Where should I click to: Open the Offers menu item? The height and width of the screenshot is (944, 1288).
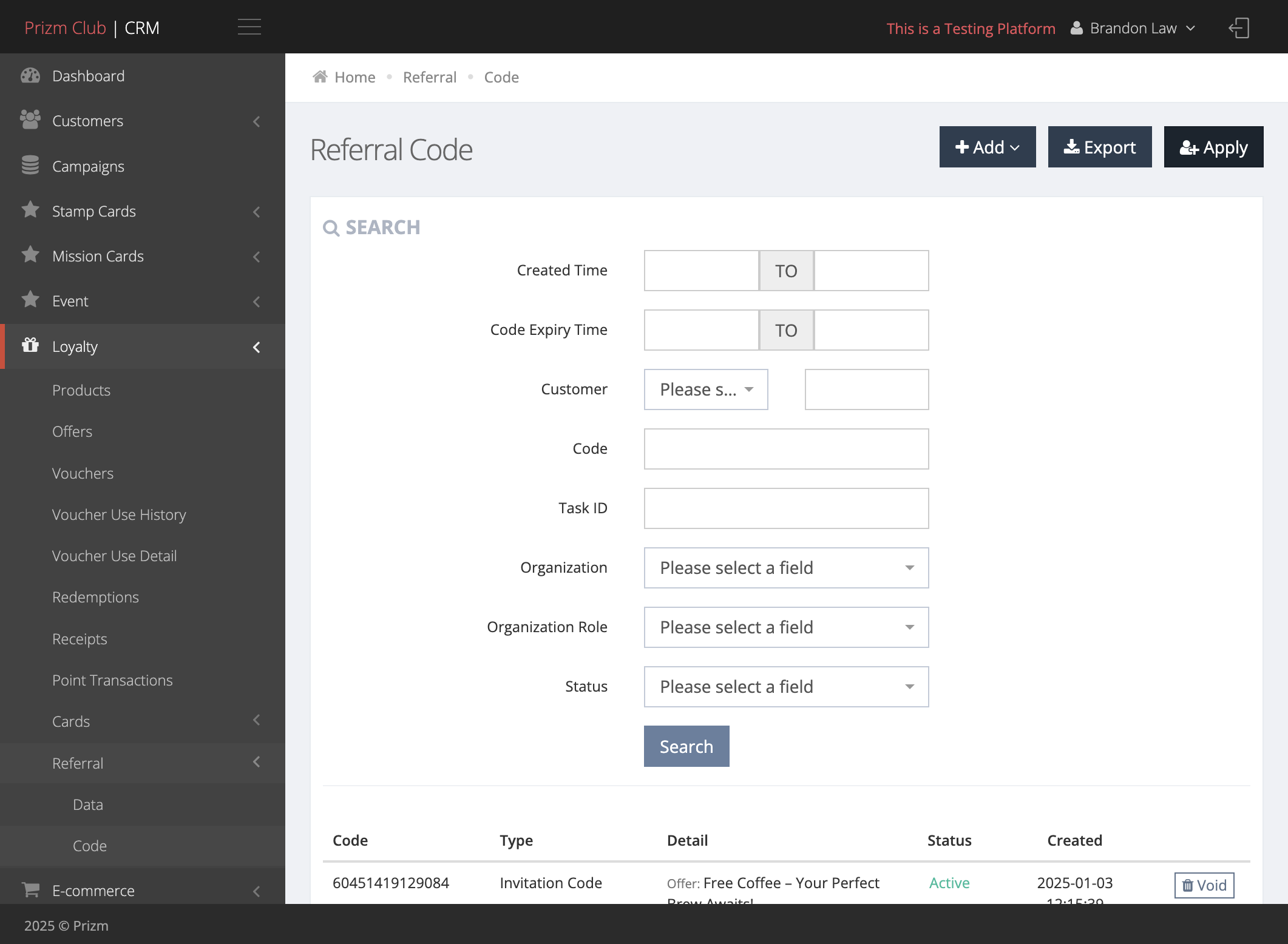click(72, 431)
